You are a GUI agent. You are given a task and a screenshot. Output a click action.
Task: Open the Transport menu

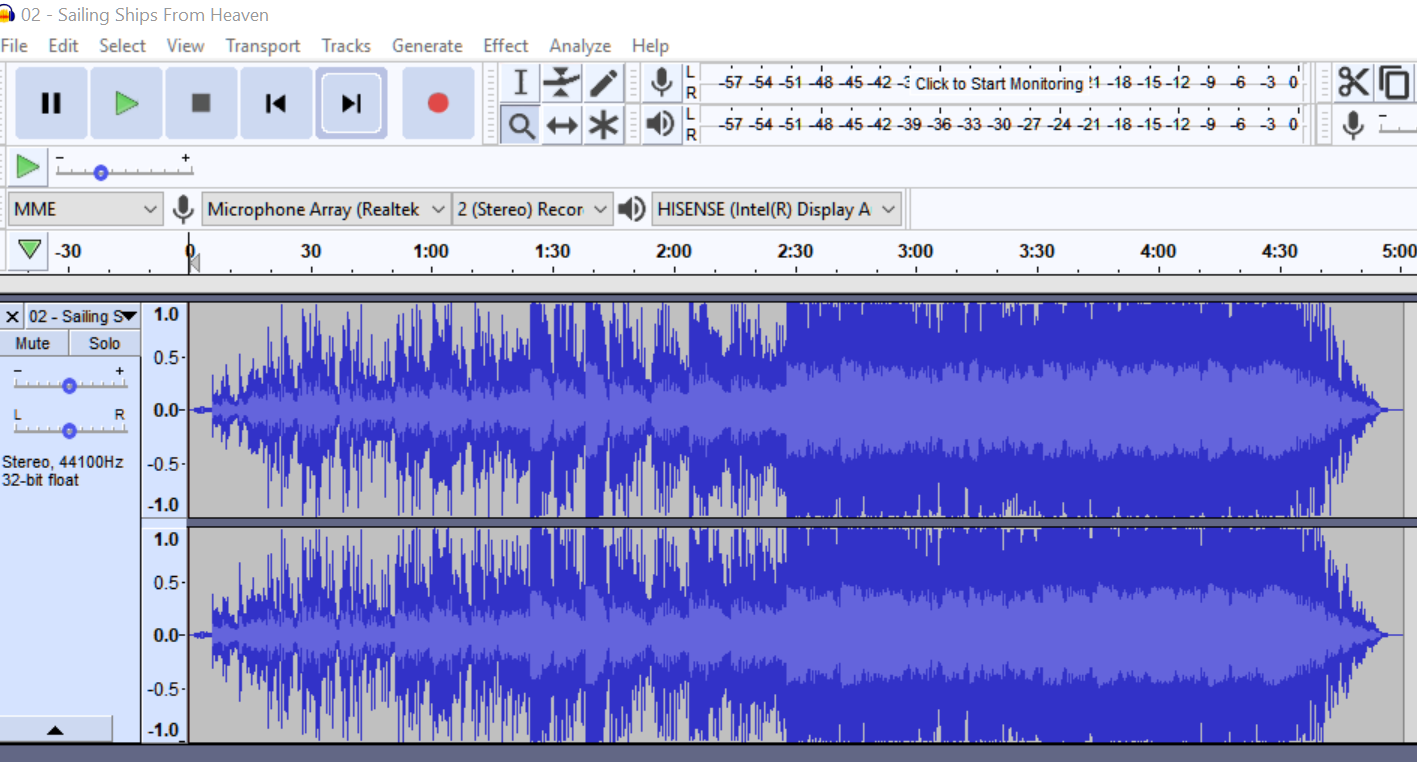click(x=263, y=46)
